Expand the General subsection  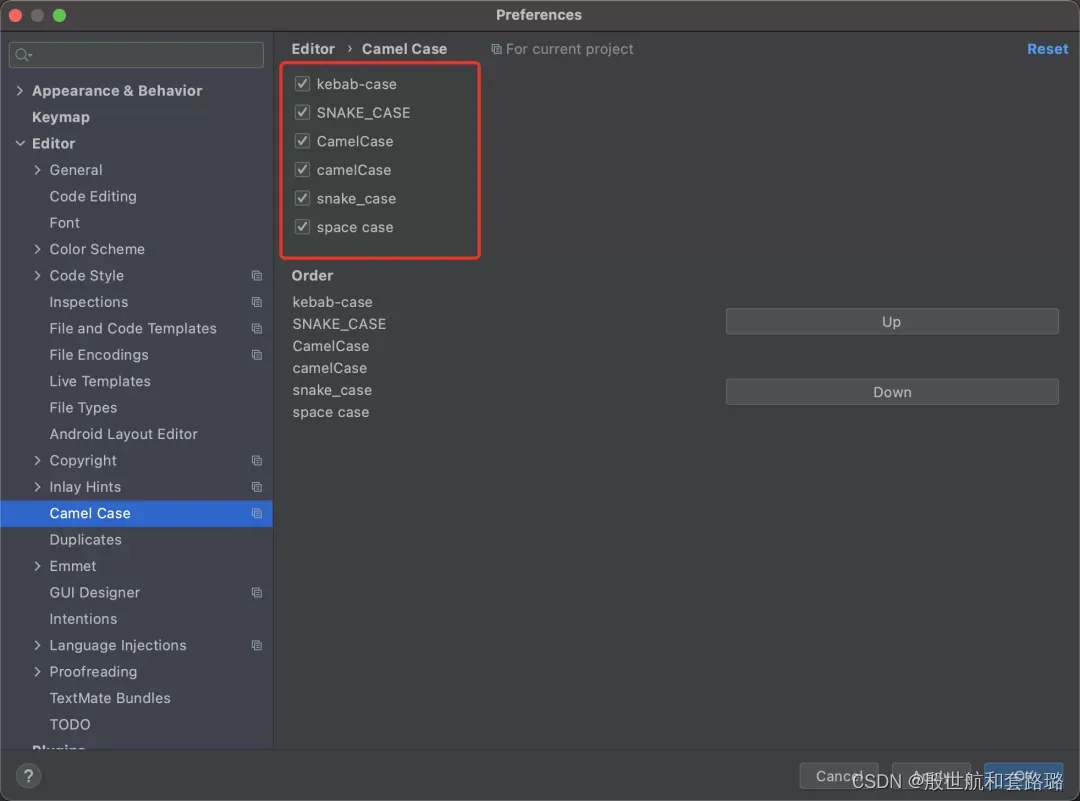[37, 169]
